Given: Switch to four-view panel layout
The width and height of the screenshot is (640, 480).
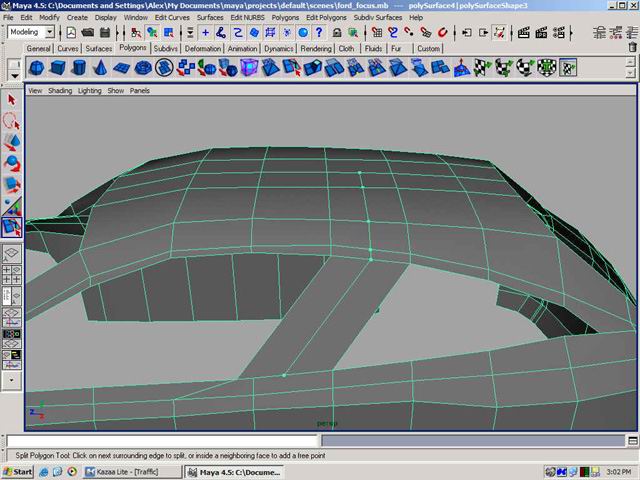Looking at the screenshot, I should pyautogui.click(x=12, y=275).
